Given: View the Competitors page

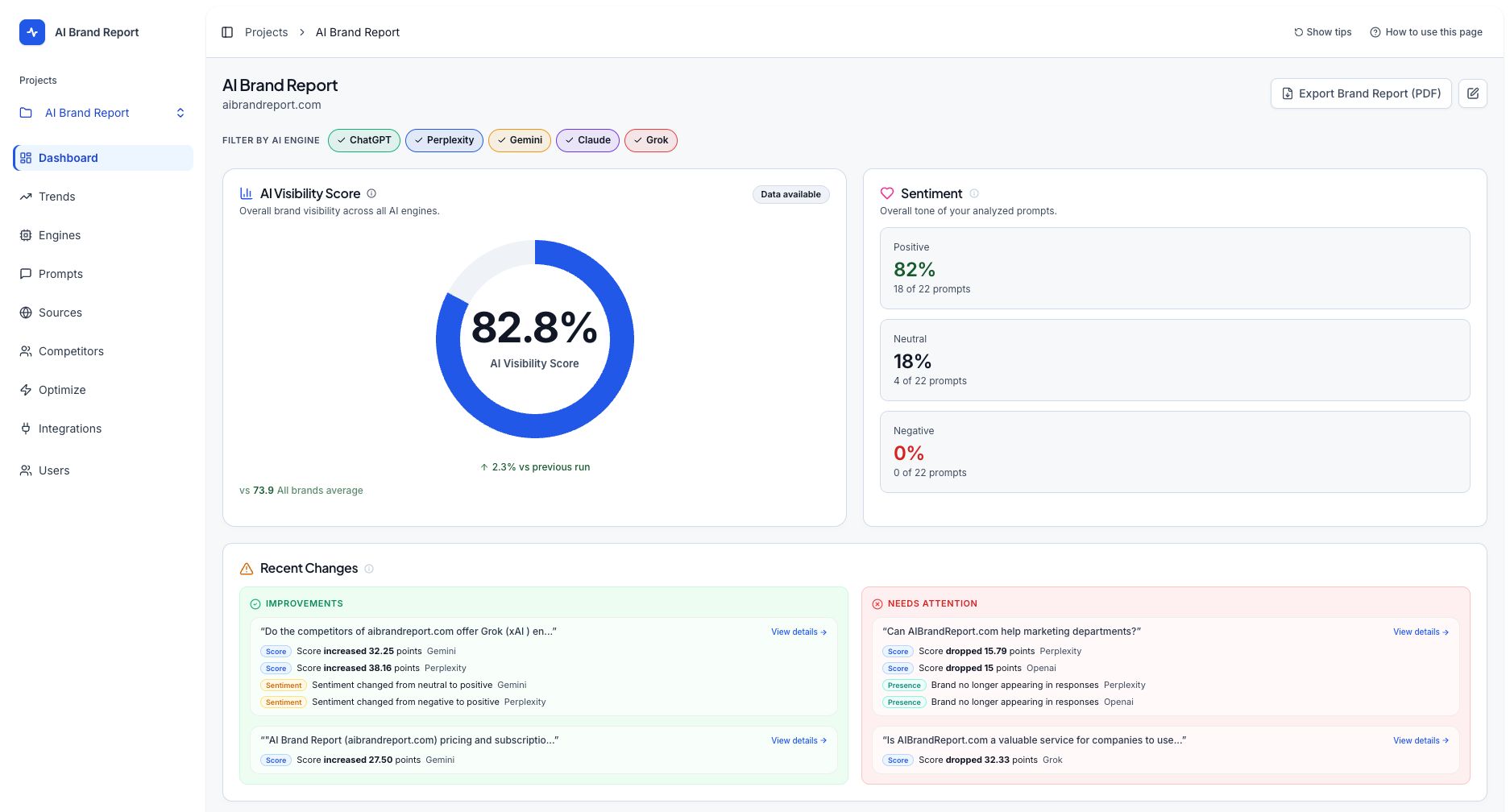Looking at the screenshot, I should point(103,351).
